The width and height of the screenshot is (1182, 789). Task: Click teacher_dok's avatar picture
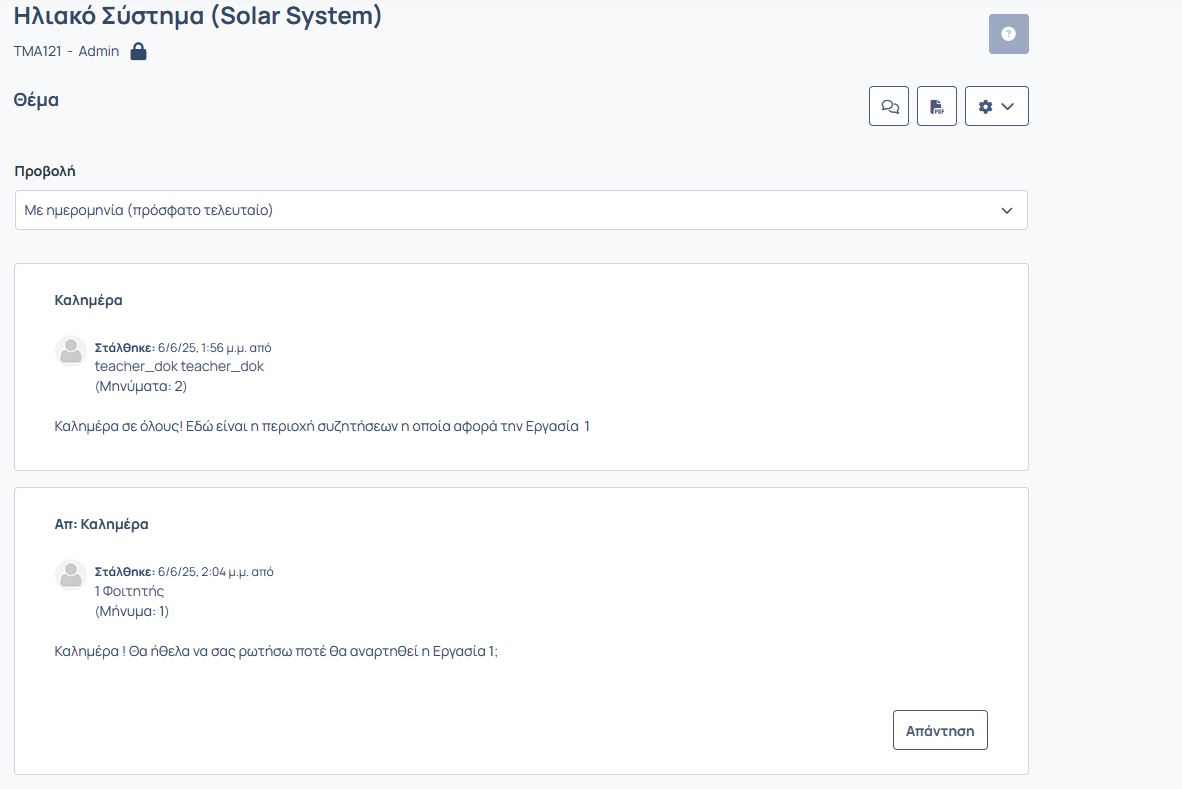point(71,351)
